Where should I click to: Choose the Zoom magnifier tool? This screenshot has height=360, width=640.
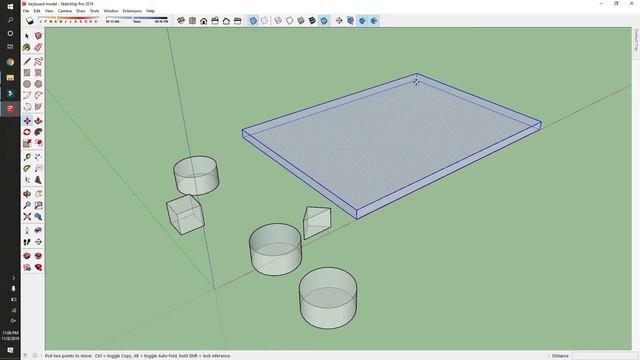pos(27,205)
